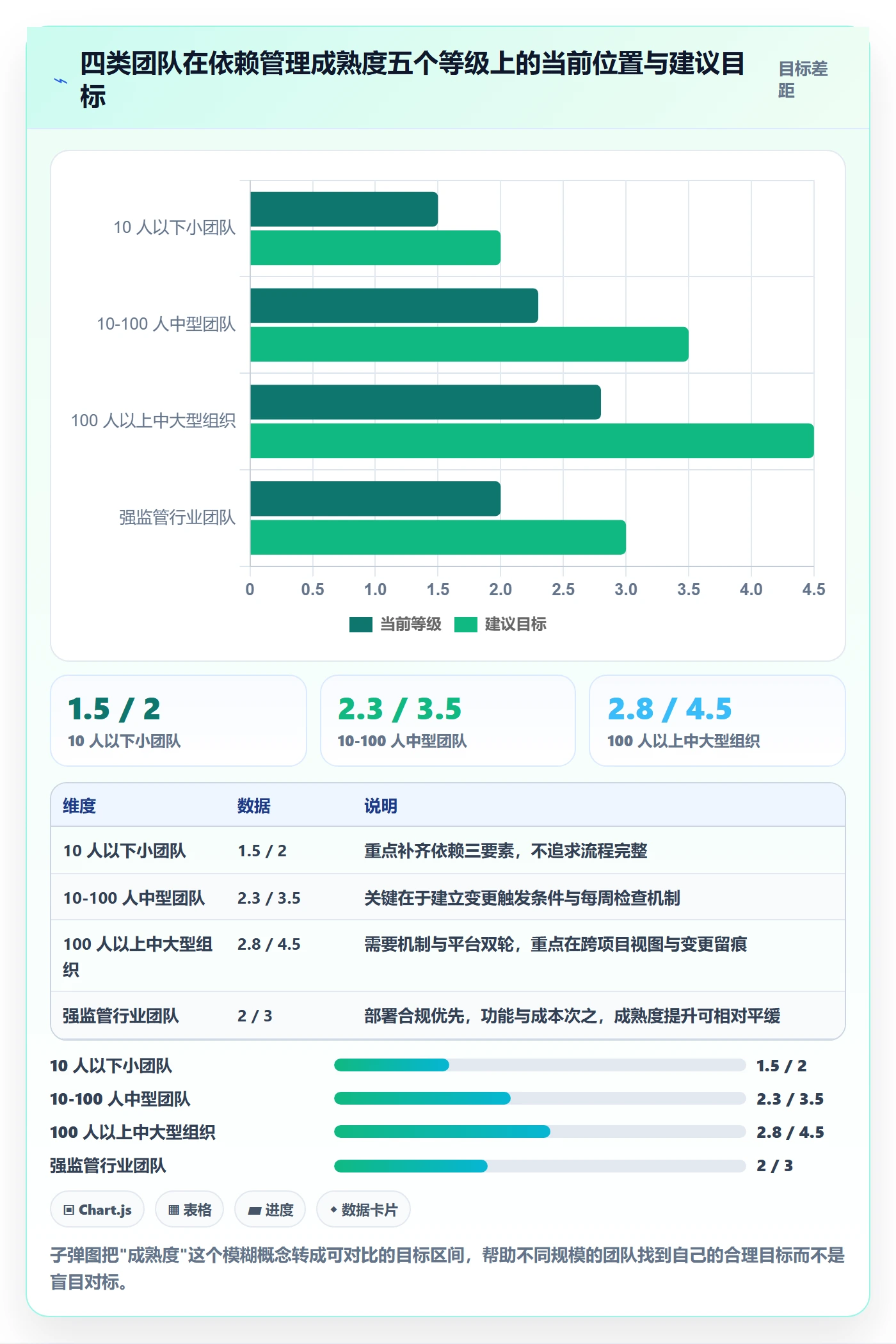Click the 建议目标 bar for 10 人以下小团队

[x=376, y=248]
